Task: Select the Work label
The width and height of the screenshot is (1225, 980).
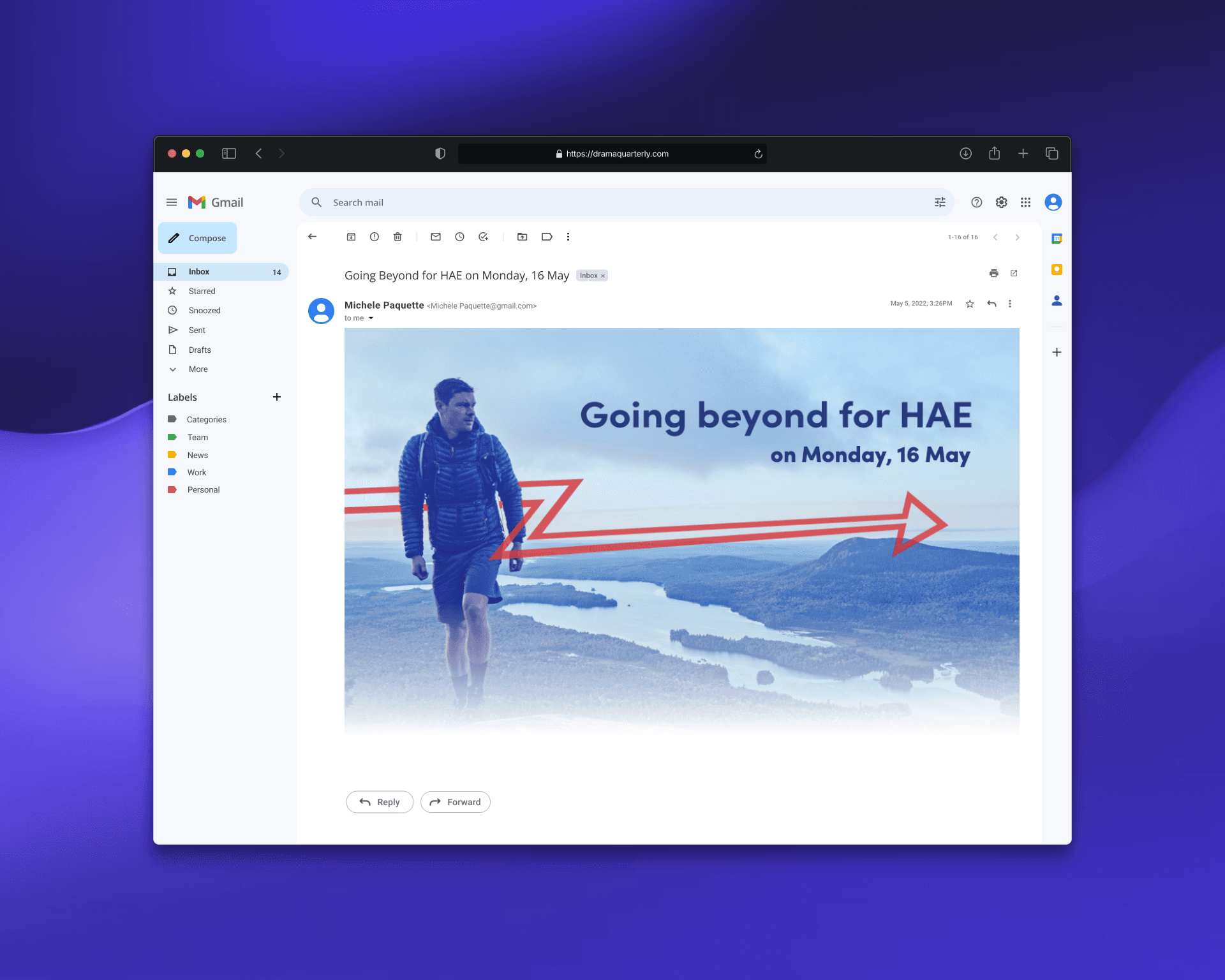Action: click(x=197, y=472)
